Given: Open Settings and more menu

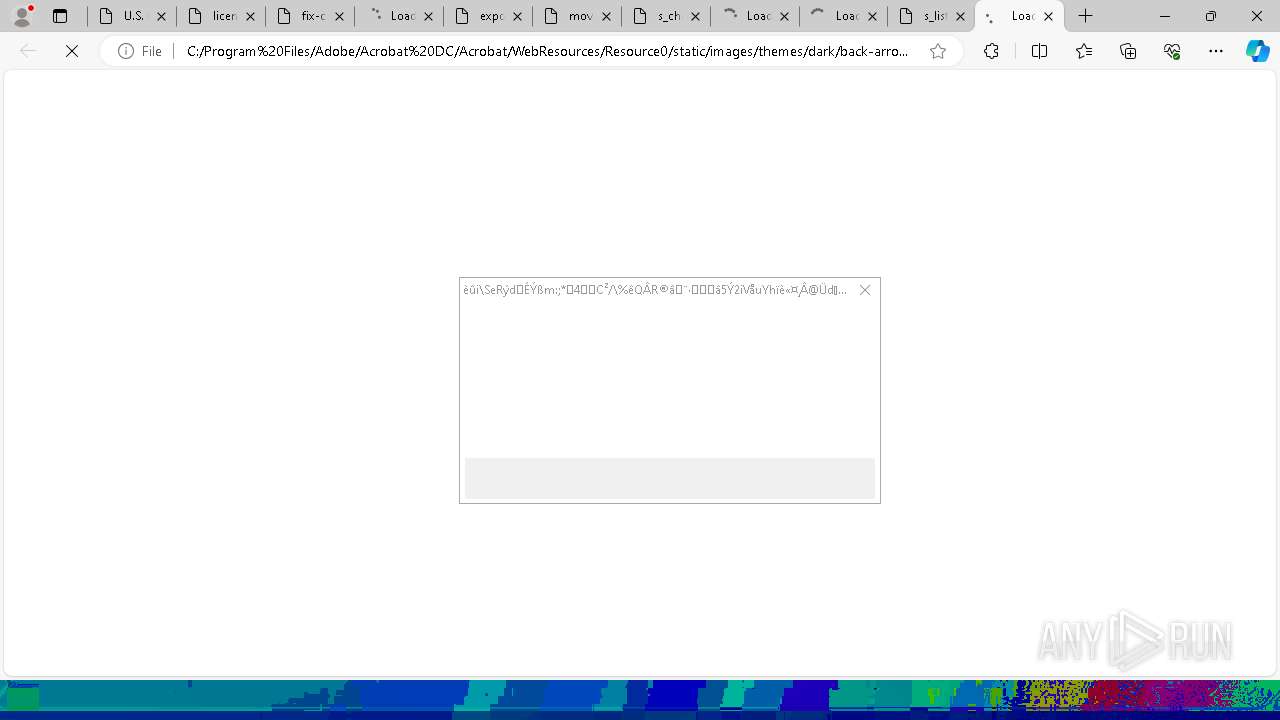Looking at the screenshot, I should [x=1216, y=51].
